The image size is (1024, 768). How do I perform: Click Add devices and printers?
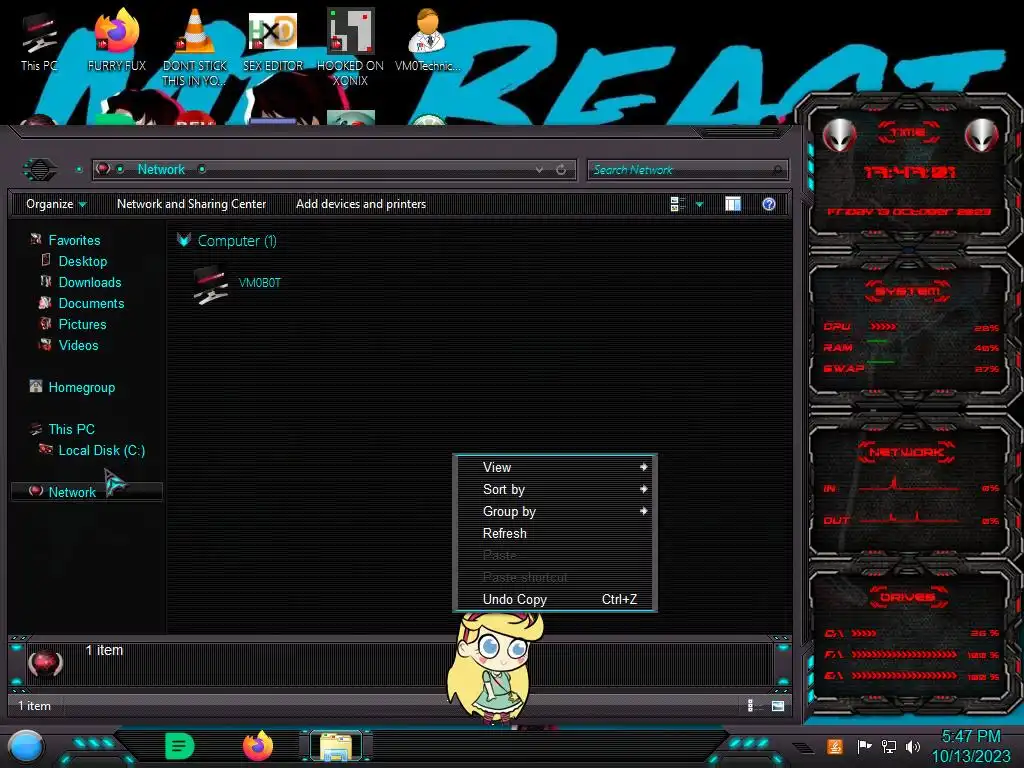pyautogui.click(x=360, y=204)
